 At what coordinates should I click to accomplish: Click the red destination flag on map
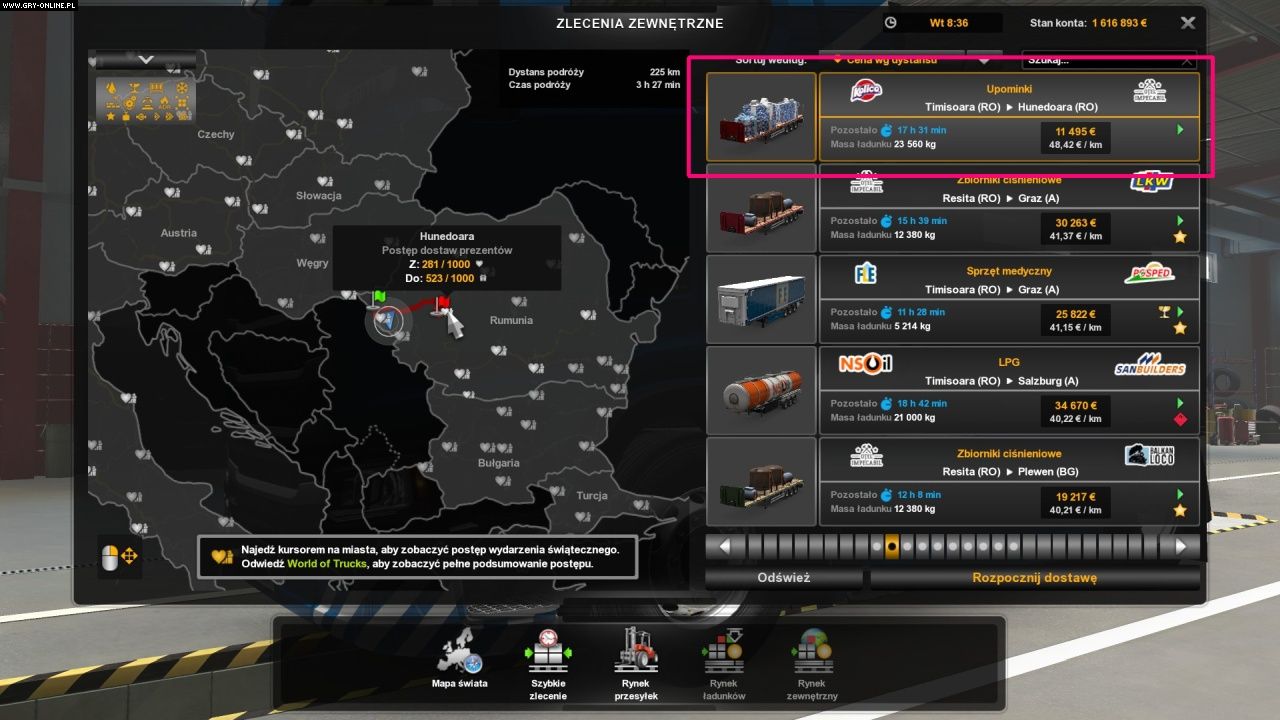443,304
